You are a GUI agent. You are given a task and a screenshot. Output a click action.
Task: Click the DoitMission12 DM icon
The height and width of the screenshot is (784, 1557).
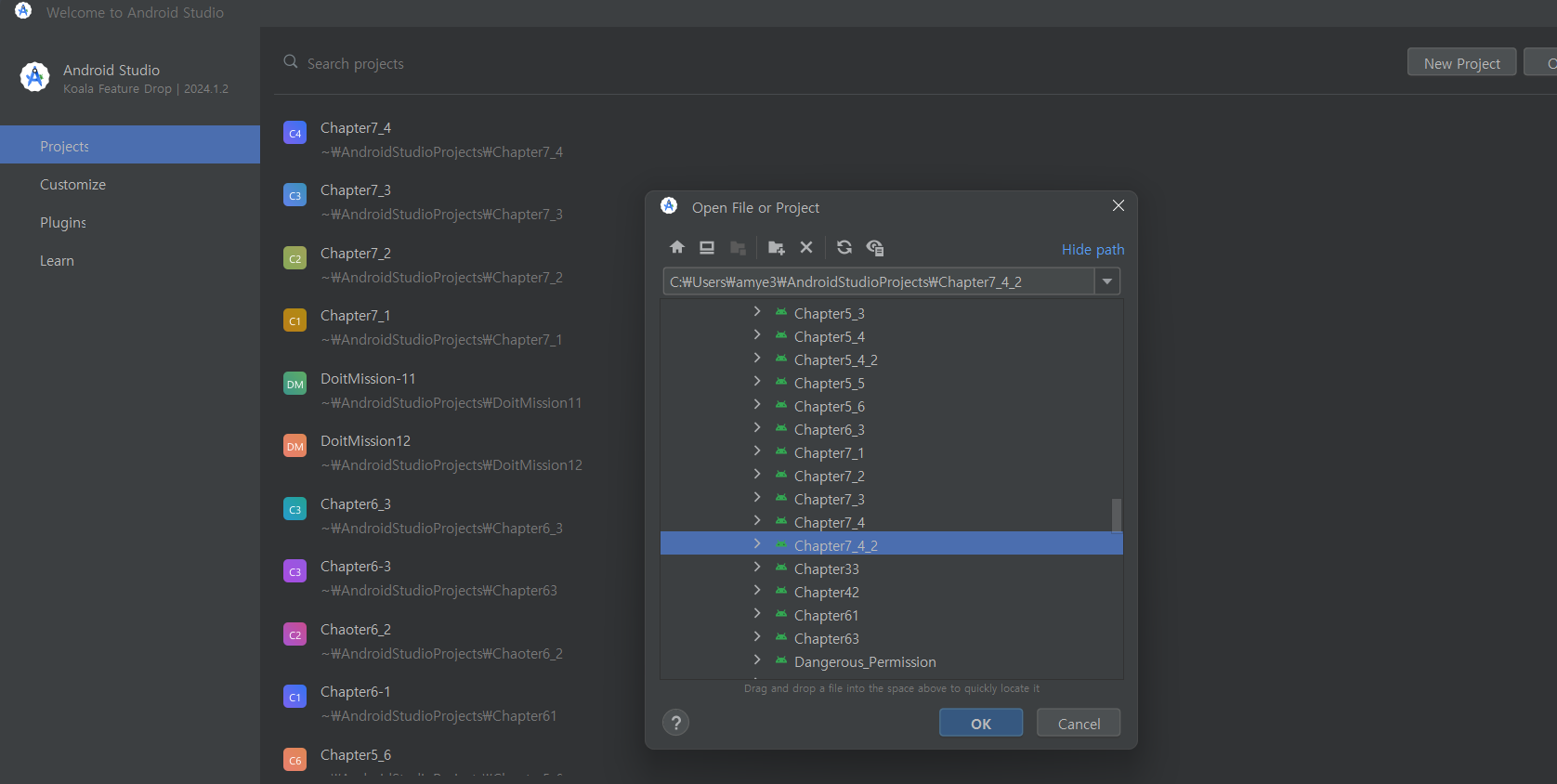294,446
